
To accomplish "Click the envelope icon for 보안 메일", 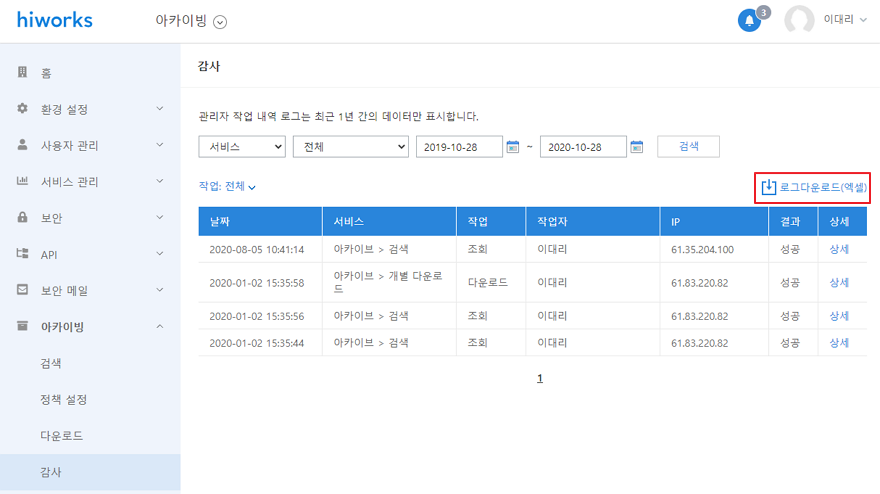I will 22,290.
